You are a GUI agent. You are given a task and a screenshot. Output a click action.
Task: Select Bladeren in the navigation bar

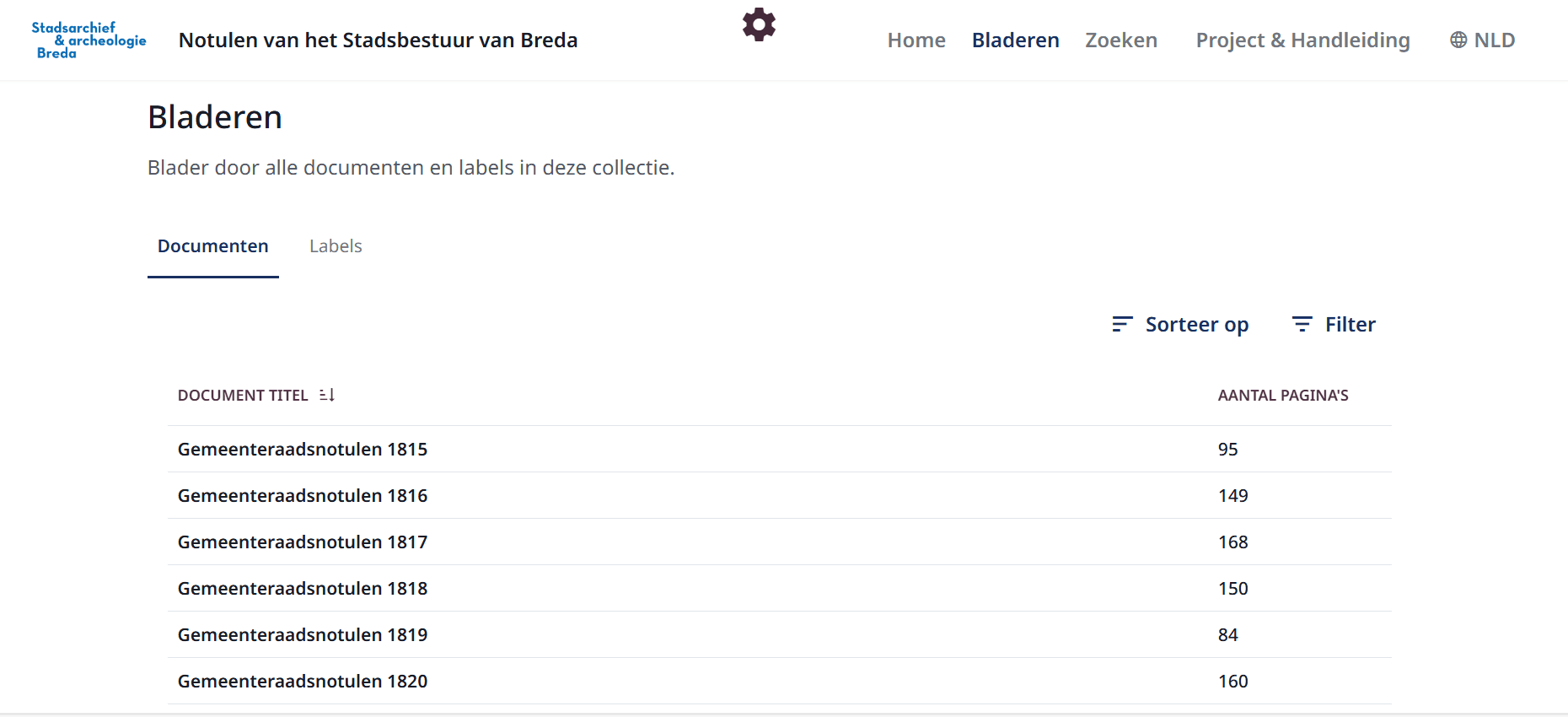click(1015, 40)
